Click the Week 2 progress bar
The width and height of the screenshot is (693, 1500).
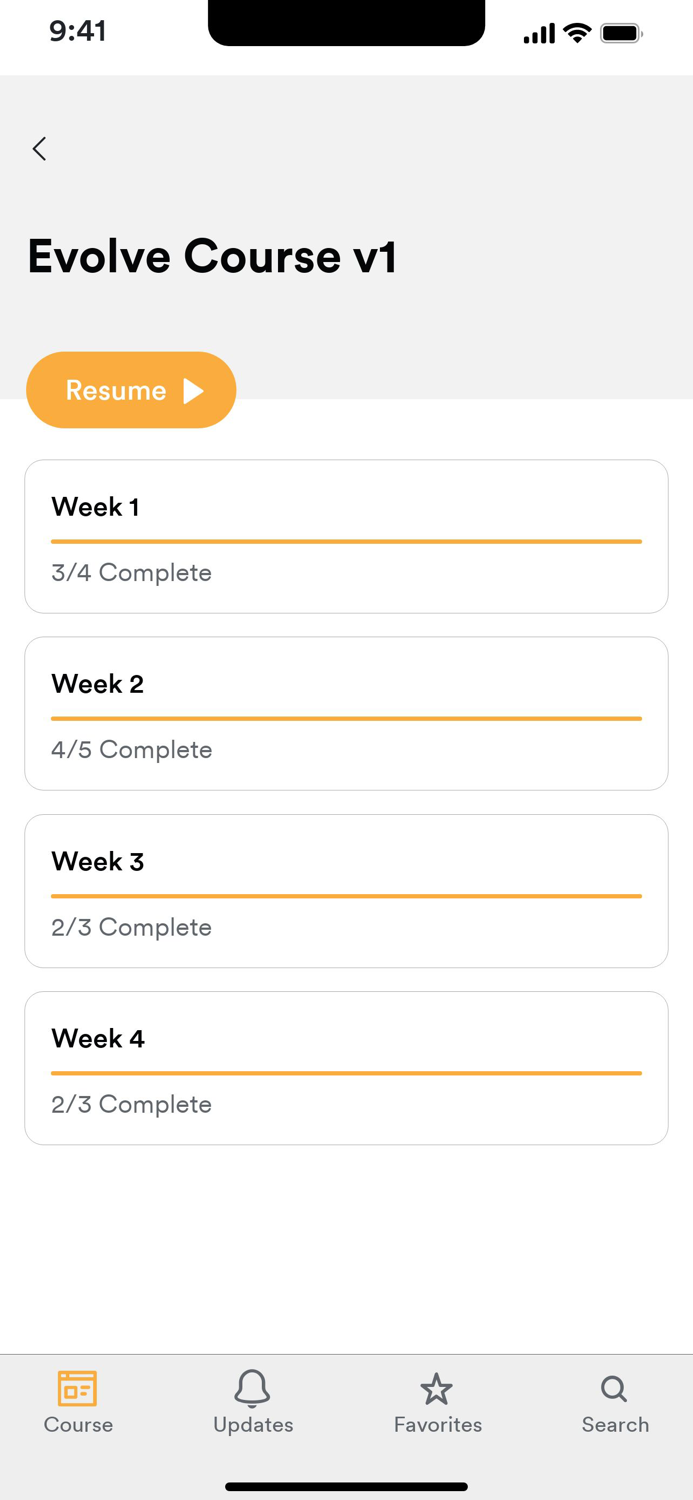tap(346, 718)
